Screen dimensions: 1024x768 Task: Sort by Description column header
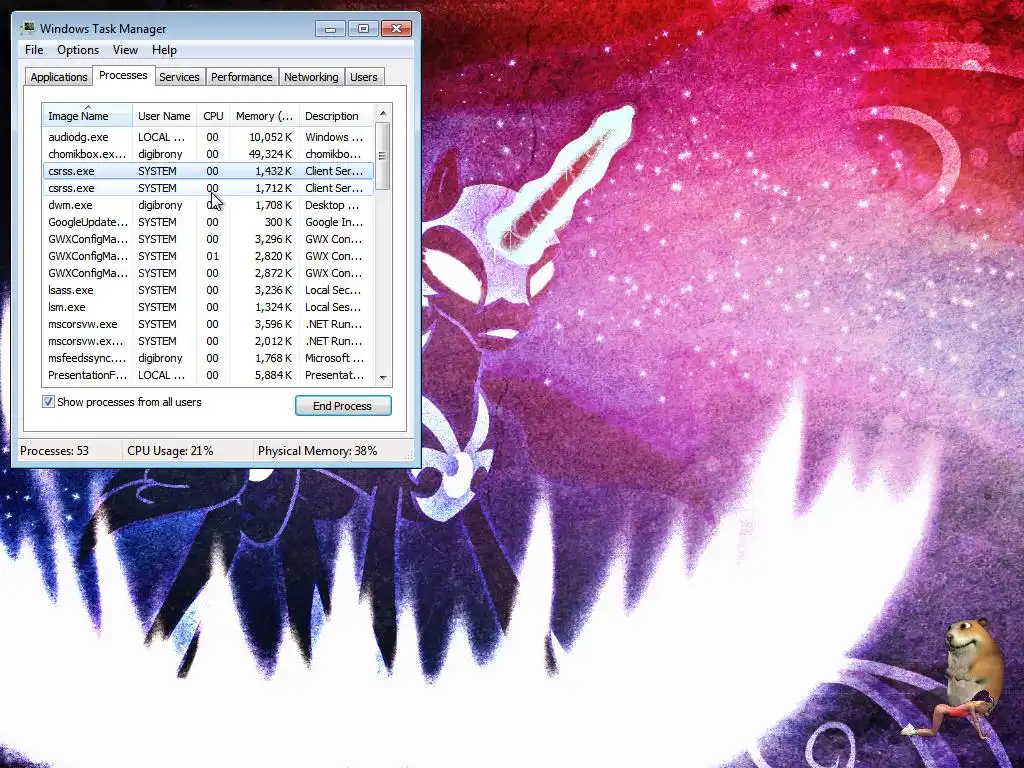(337, 116)
